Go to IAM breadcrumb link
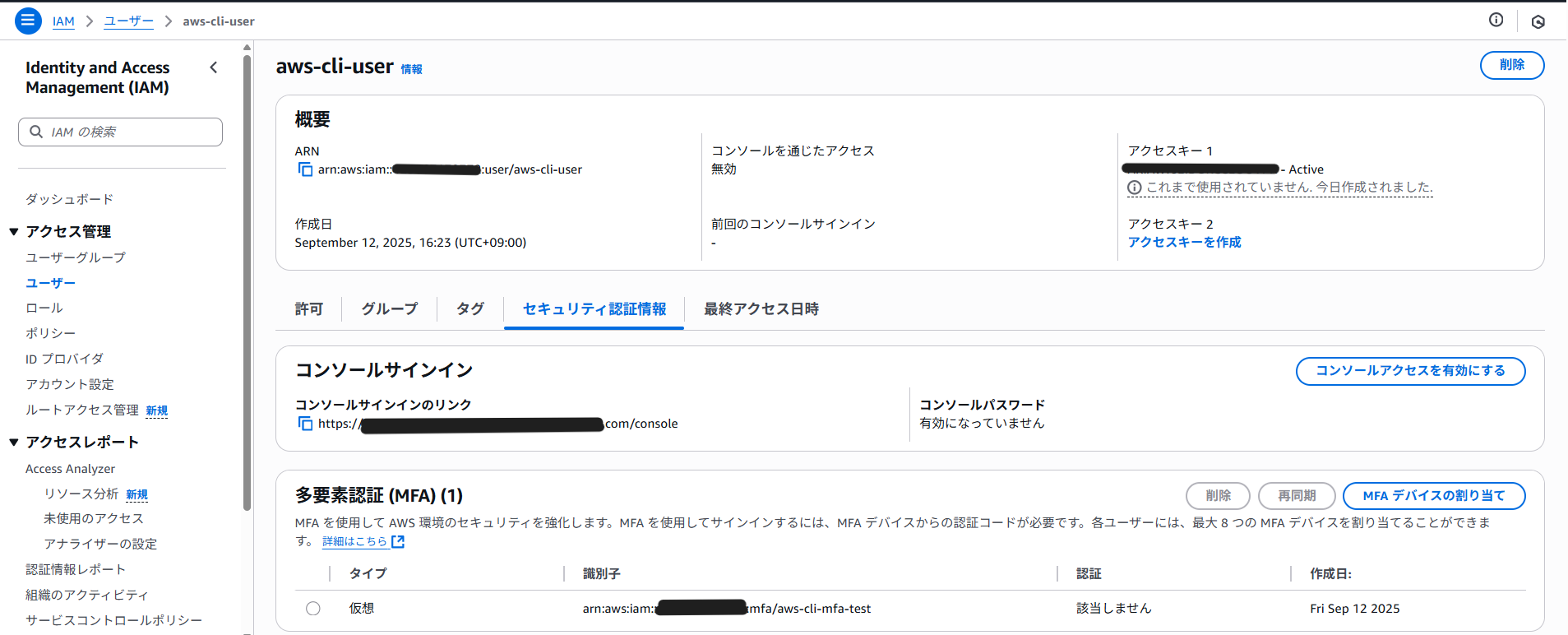Viewport: 1568px width, 635px height. pos(63,21)
